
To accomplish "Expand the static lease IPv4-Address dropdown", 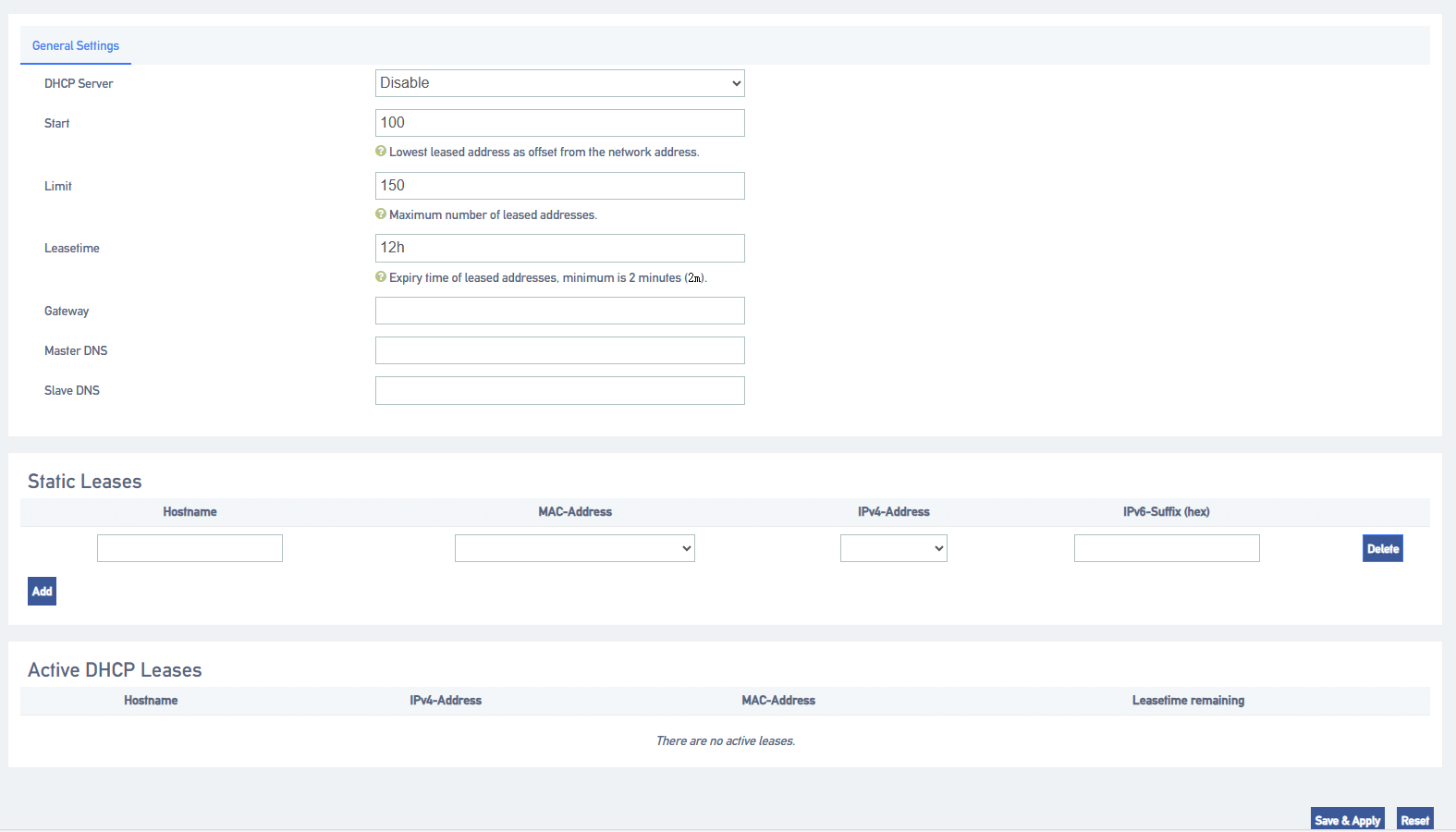I will [894, 548].
